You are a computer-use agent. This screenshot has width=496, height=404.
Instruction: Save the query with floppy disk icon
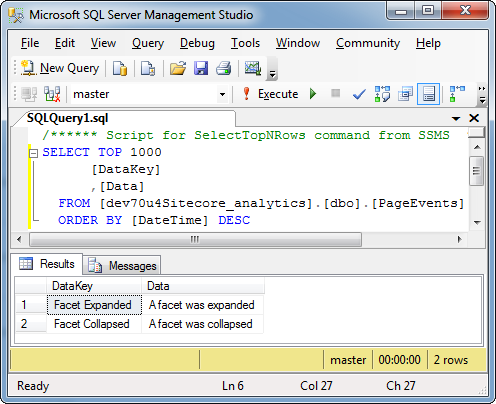click(201, 68)
